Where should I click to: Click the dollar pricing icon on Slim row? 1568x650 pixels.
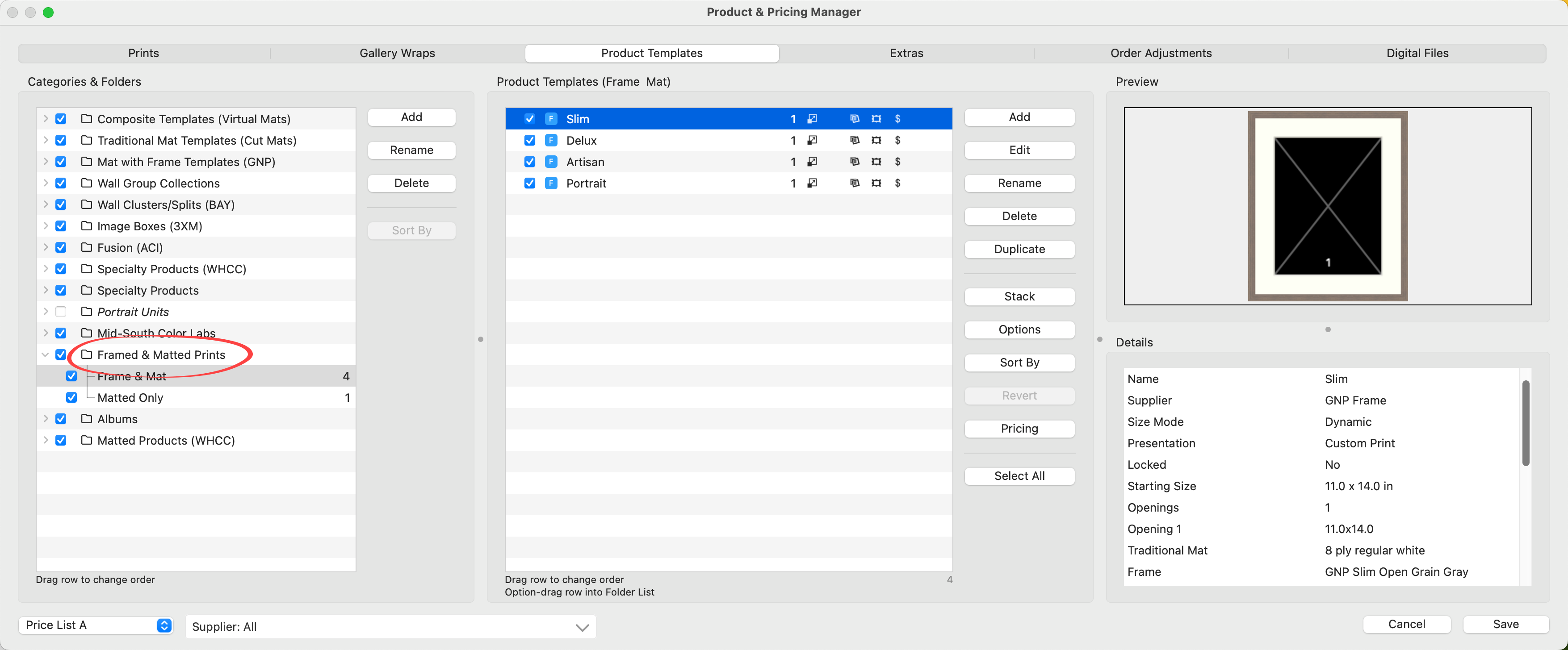click(x=897, y=119)
